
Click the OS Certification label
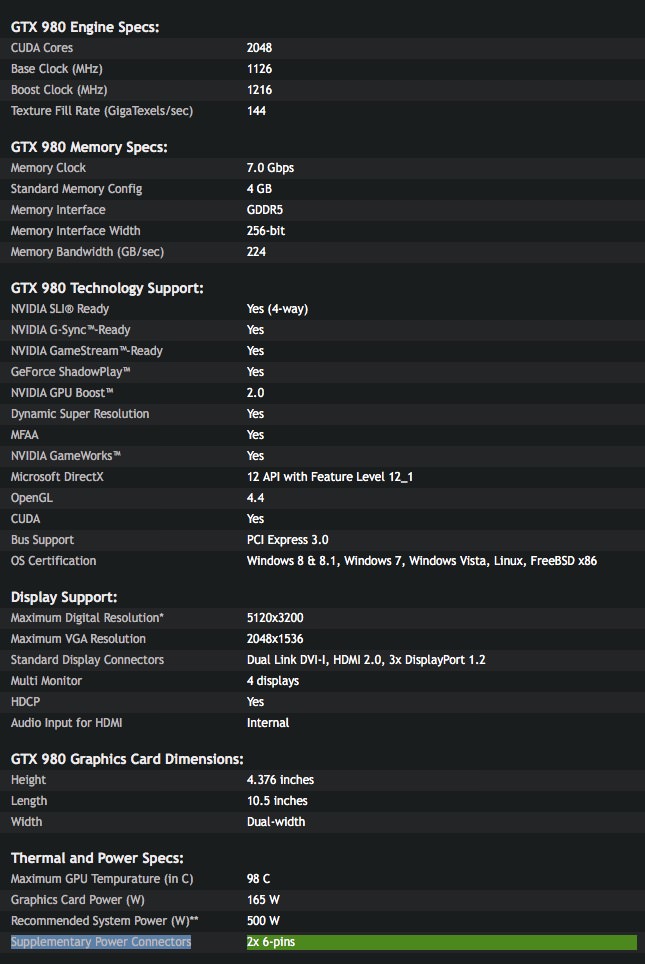tap(54, 561)
